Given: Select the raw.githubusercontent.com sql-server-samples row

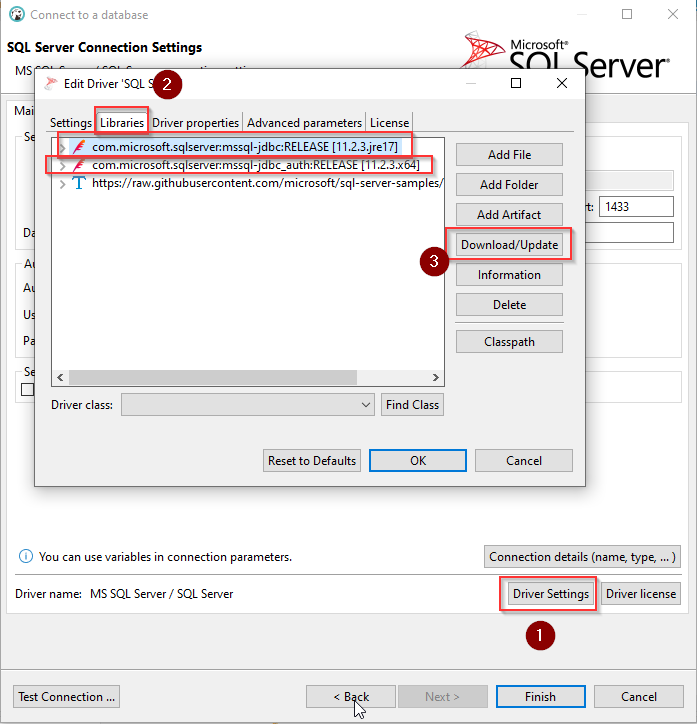Looking at the screenshot, I should [268, 183].
